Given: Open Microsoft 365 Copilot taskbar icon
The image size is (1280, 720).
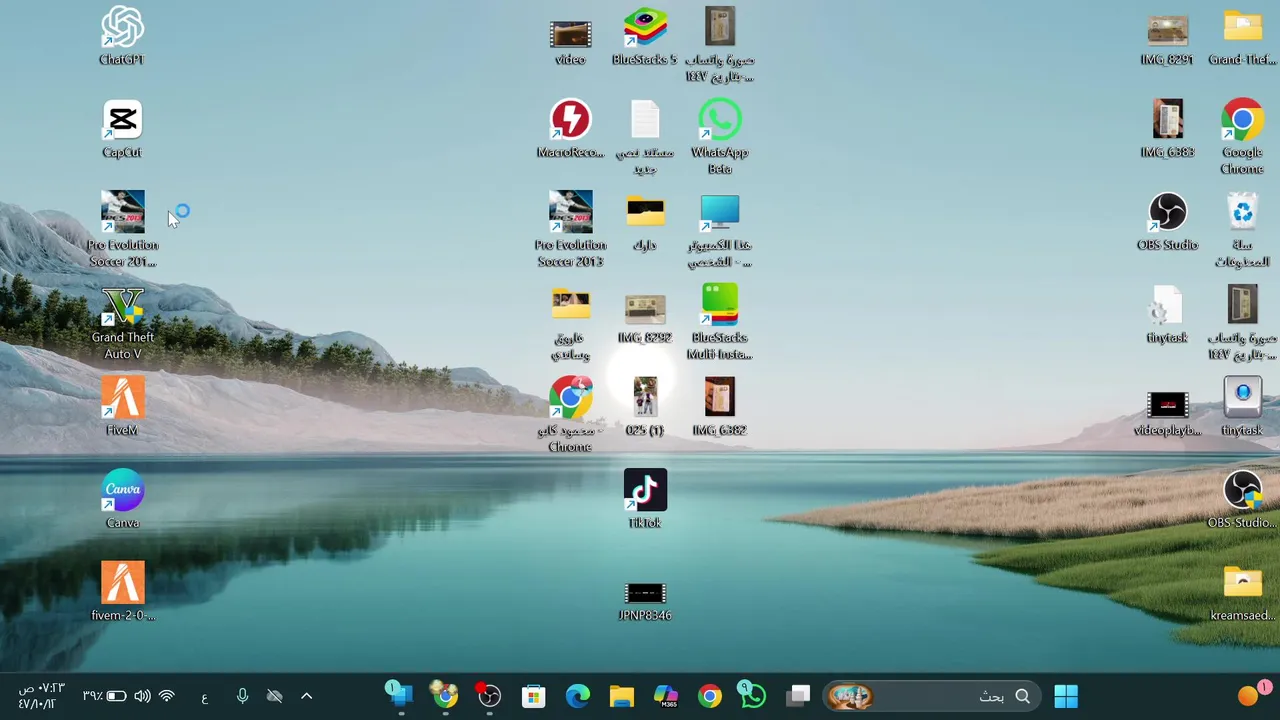Looking at the screenshot, I should 666,696.
